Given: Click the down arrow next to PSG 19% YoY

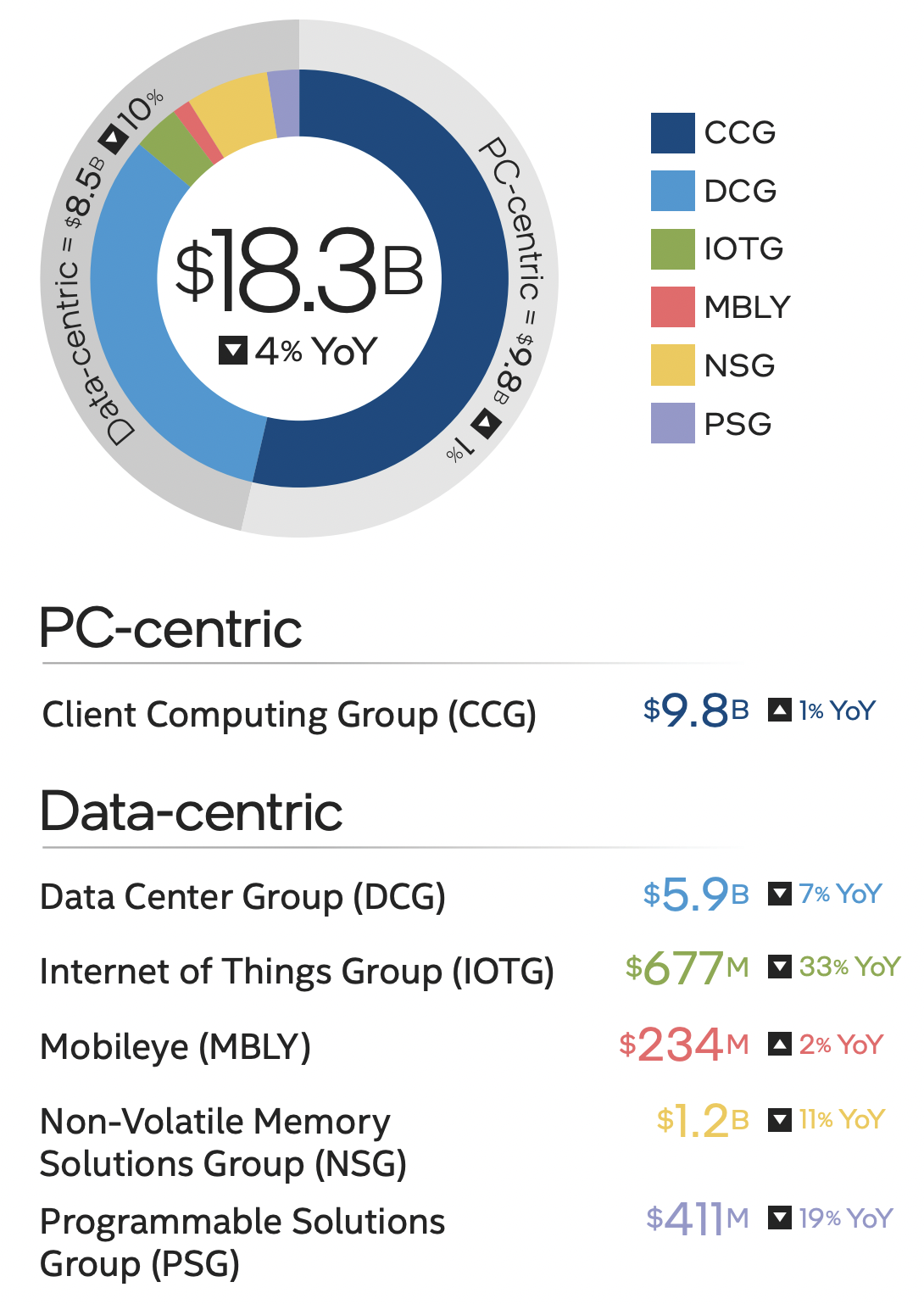Looking at the screenshot, I should (779, 1218).
